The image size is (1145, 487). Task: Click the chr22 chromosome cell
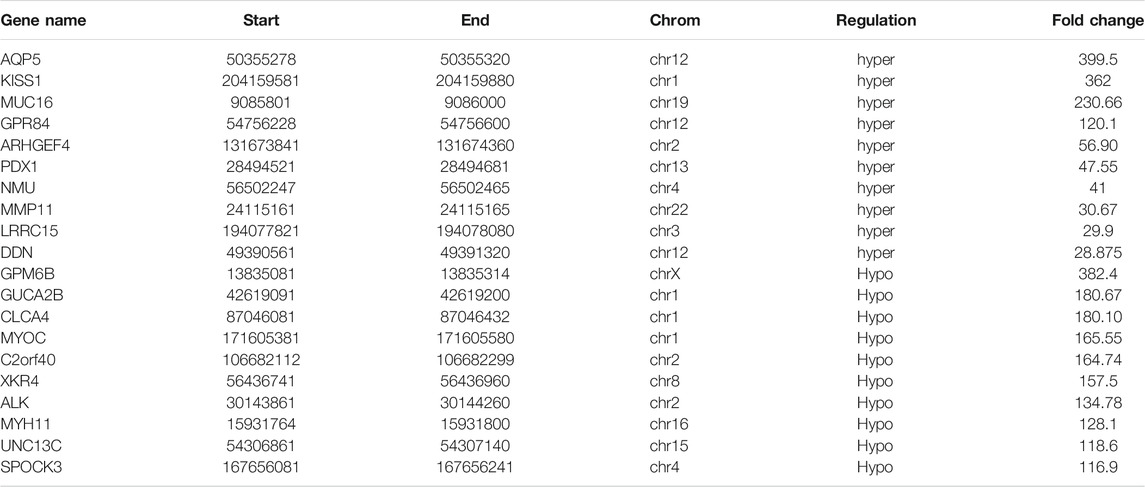[669, 198]
